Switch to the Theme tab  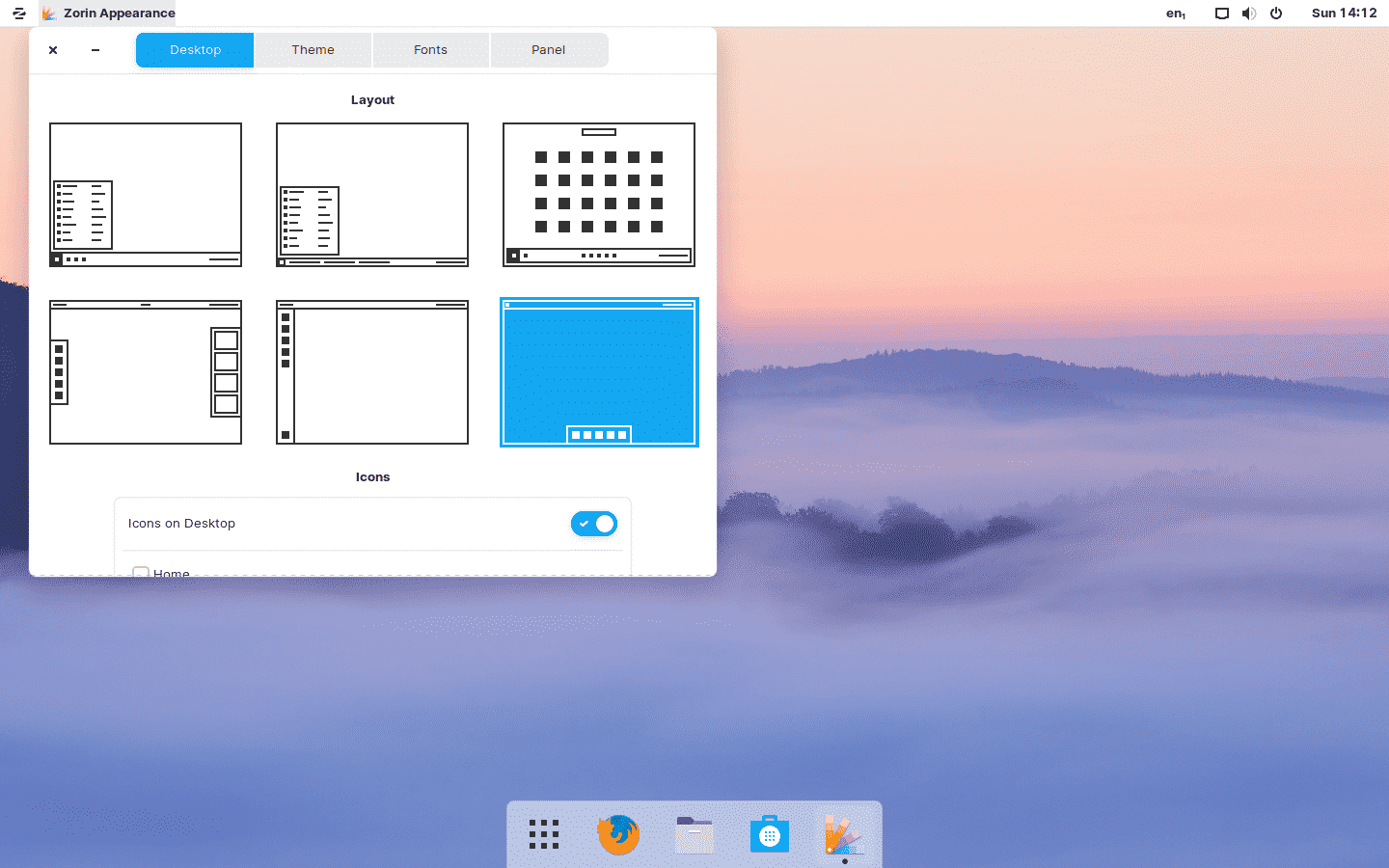click(x=313, y=49)
